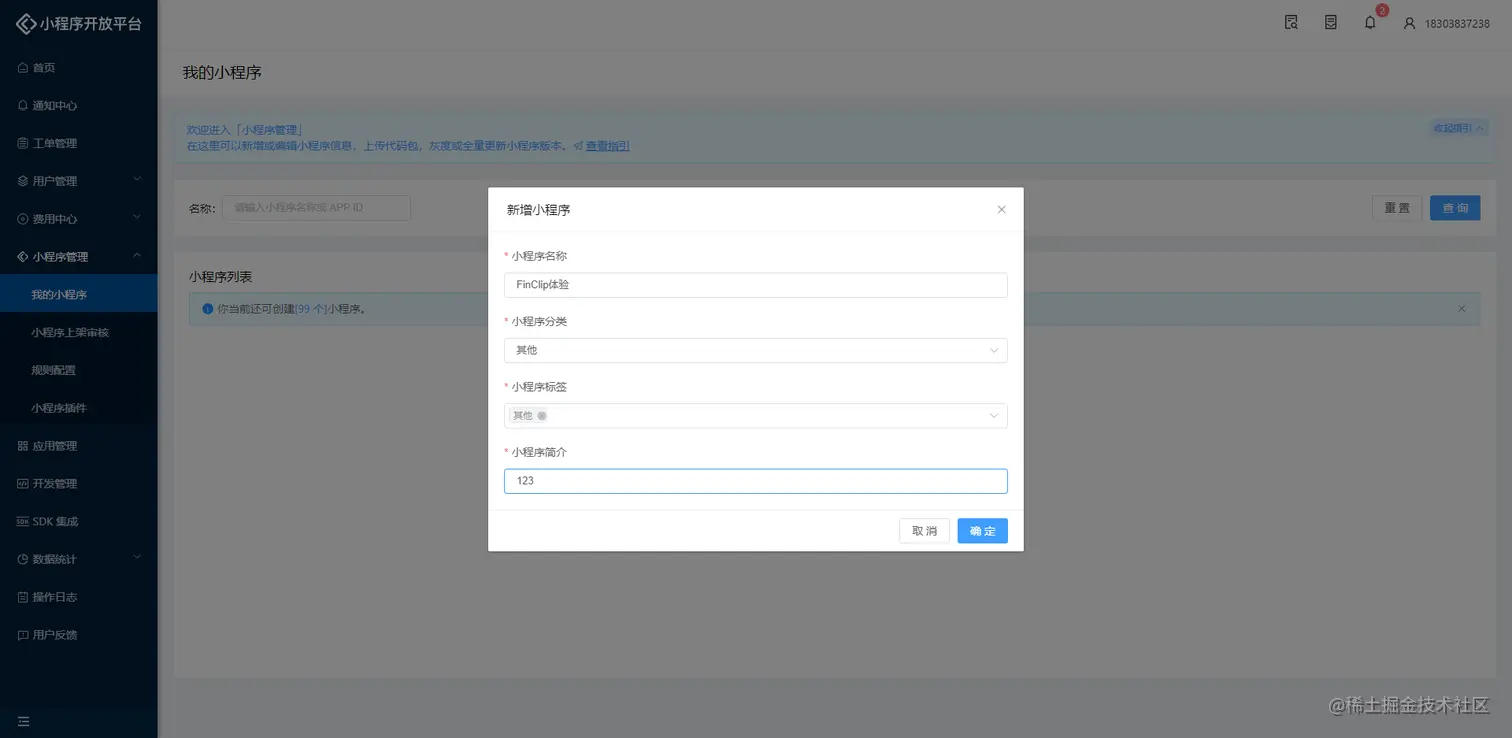
Task: Click the 通知中心 bell icon in sidebar
Action: point(23,105)
